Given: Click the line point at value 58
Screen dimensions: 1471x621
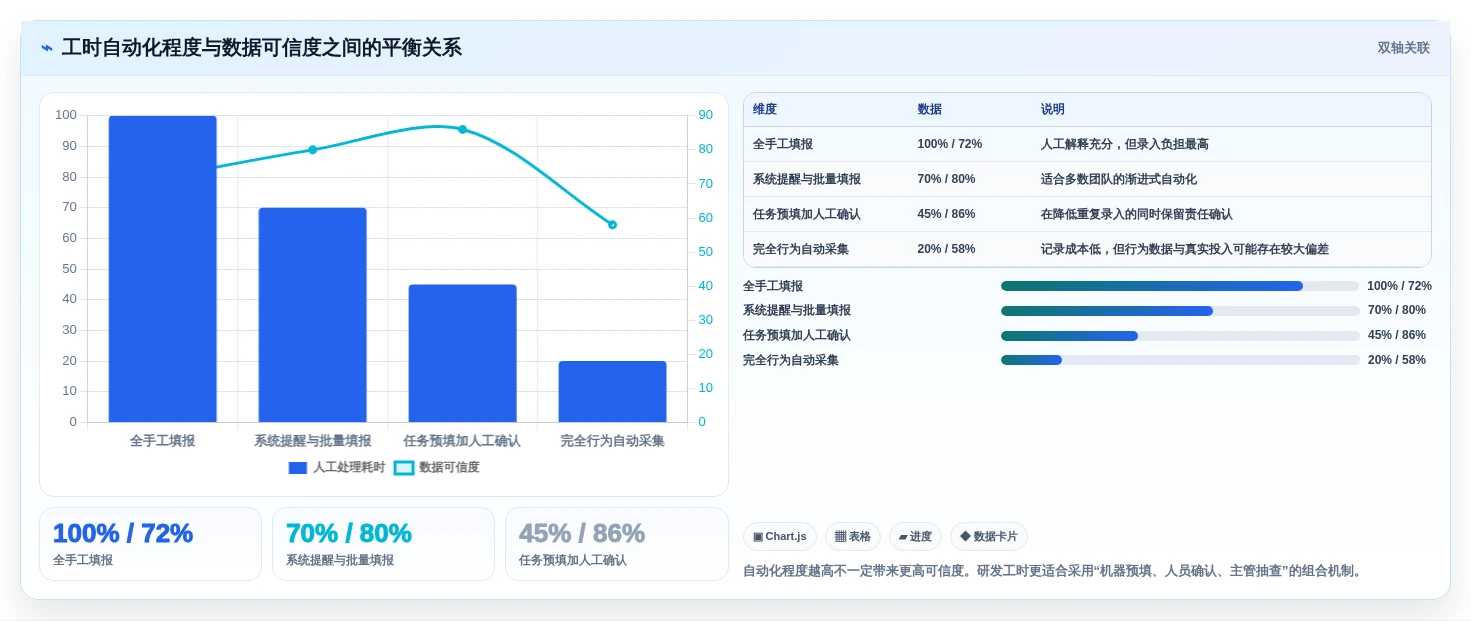Looking at the screenshot, I should [613, 225].
